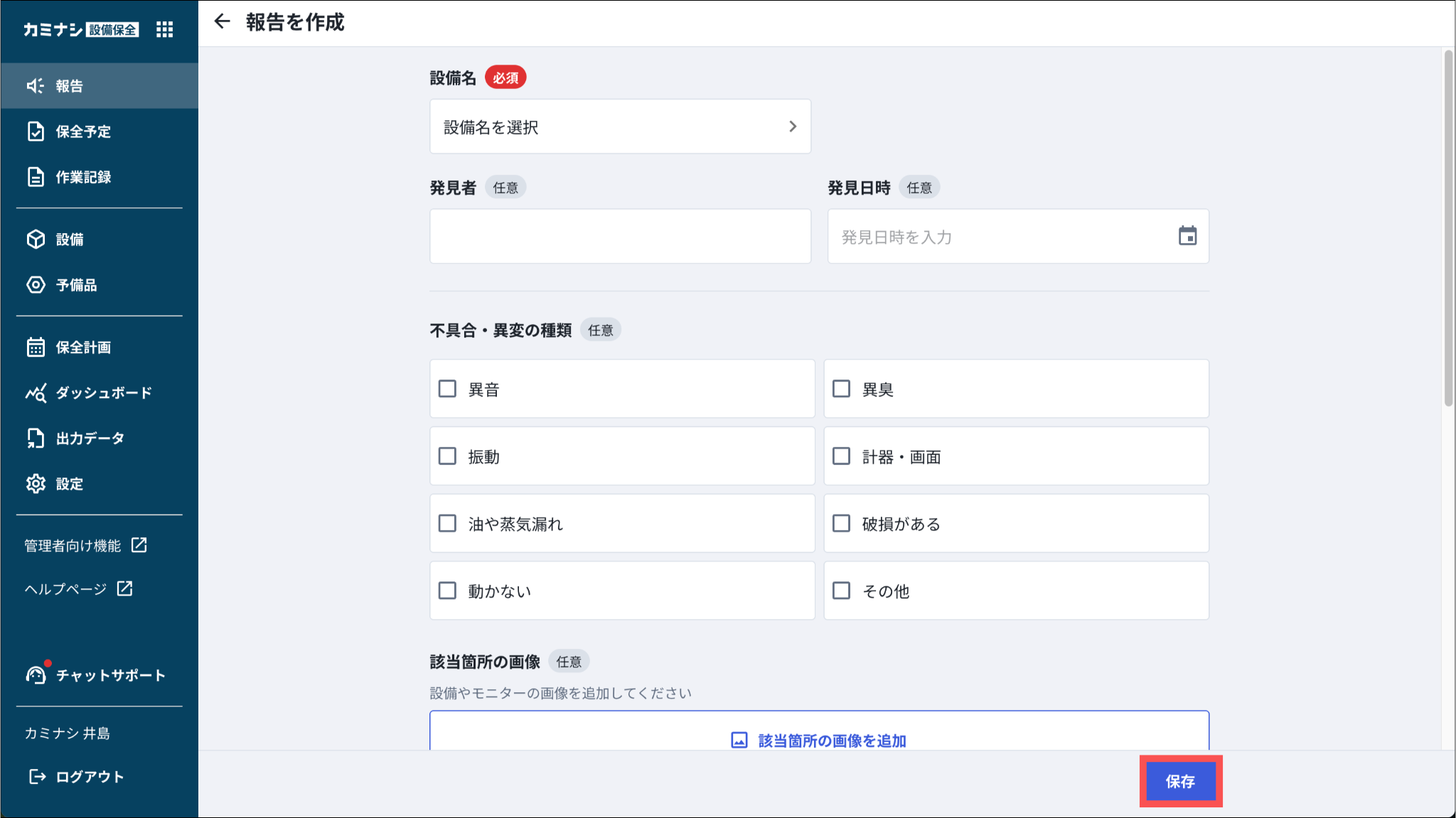Click external-link icon beside 管理者向け機能
This screenshot has height=818, width=1456.
pyautogui.click(x=139, y=545)
